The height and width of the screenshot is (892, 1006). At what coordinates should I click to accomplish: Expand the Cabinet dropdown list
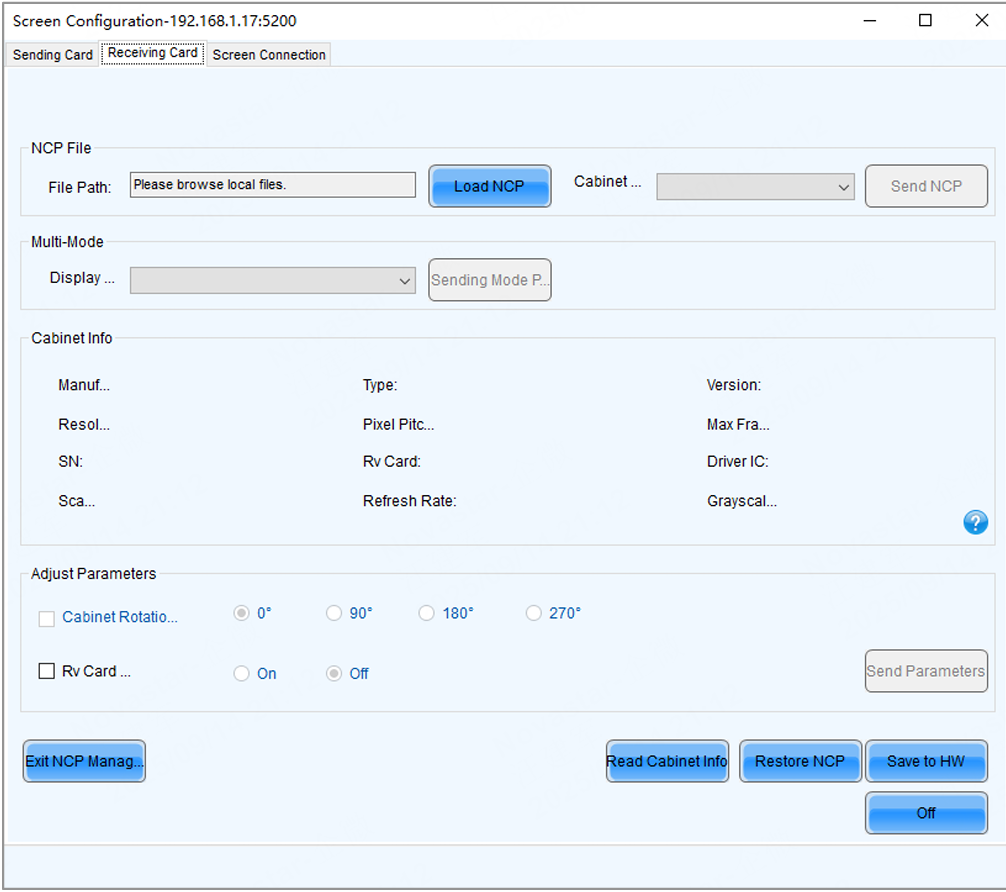[755, 187]
